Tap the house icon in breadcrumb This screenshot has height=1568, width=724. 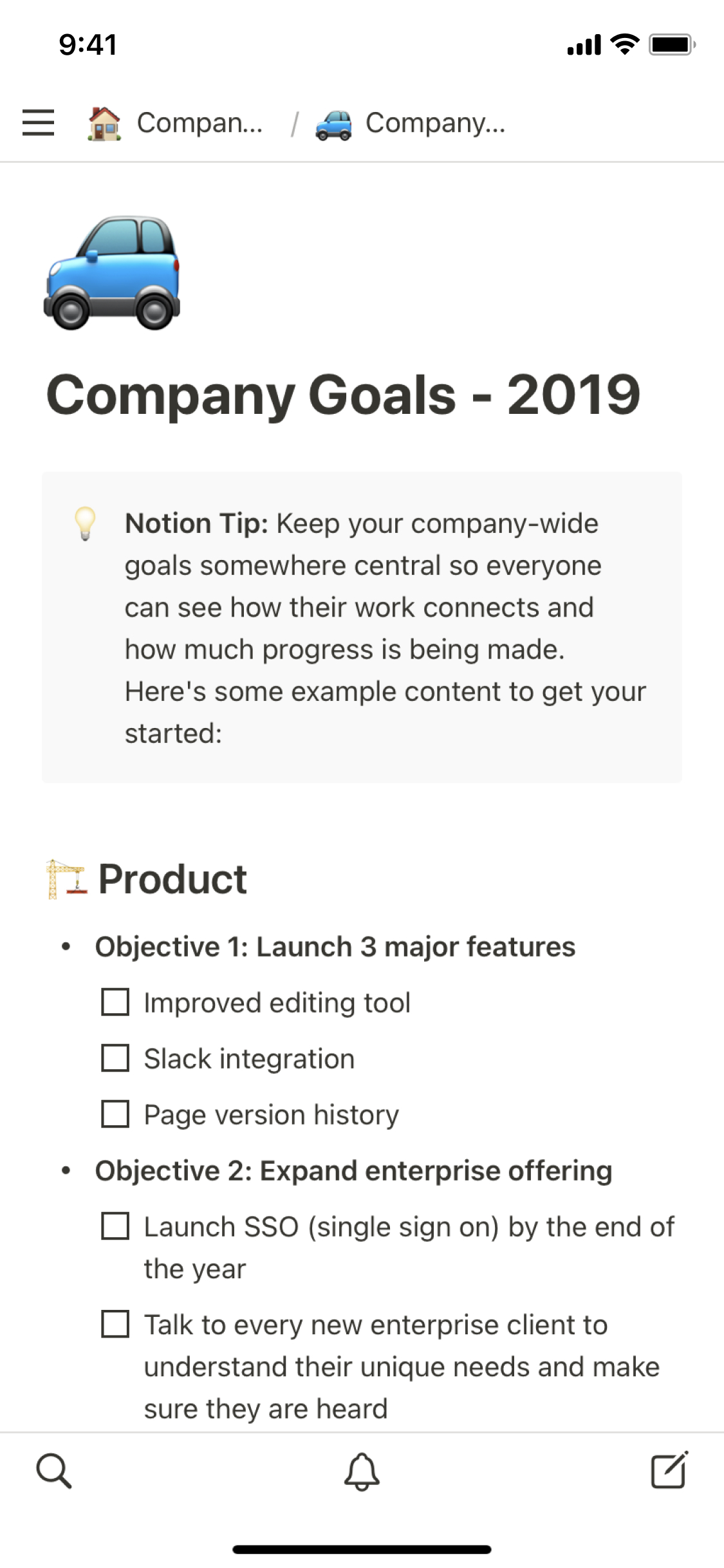click(x=104, y=123)
